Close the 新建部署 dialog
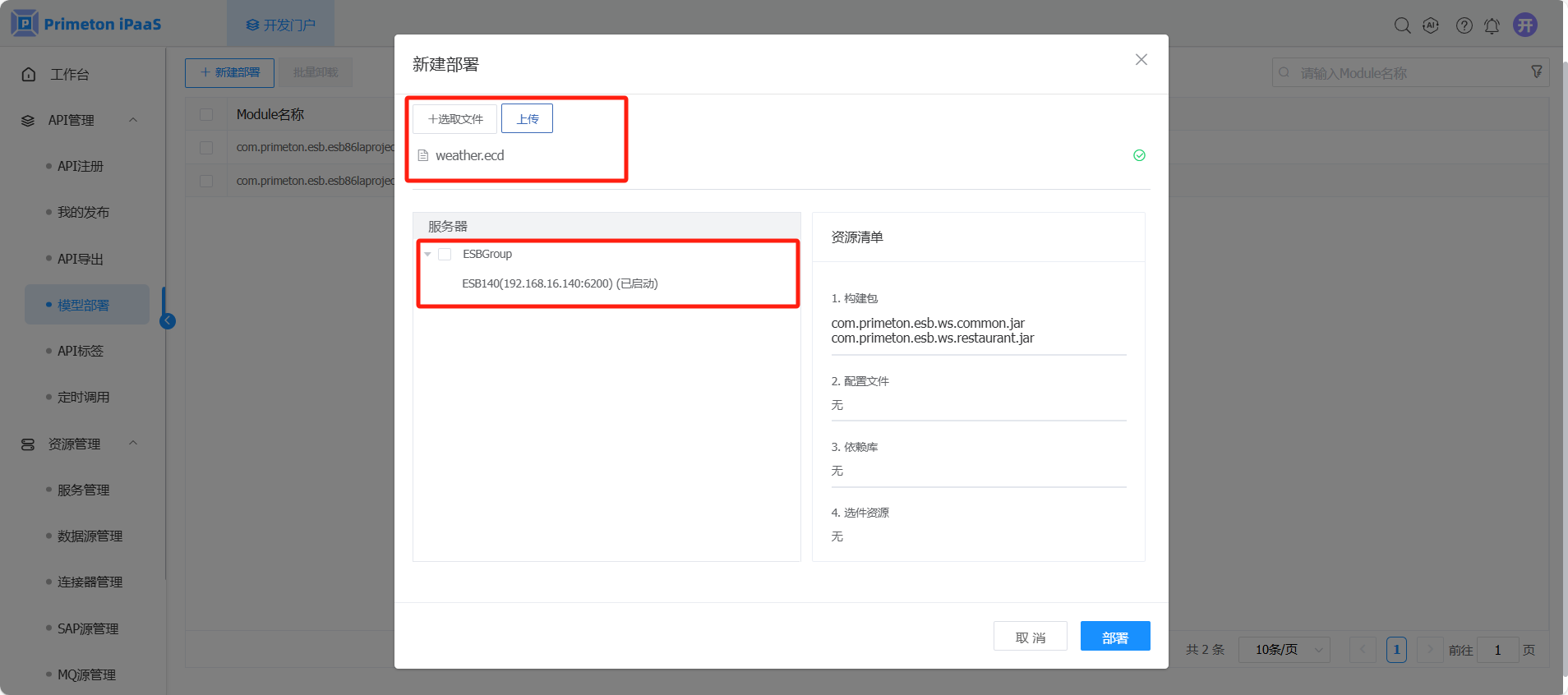This screenshot has height=695, width=1568. (x=1141, y=60)
